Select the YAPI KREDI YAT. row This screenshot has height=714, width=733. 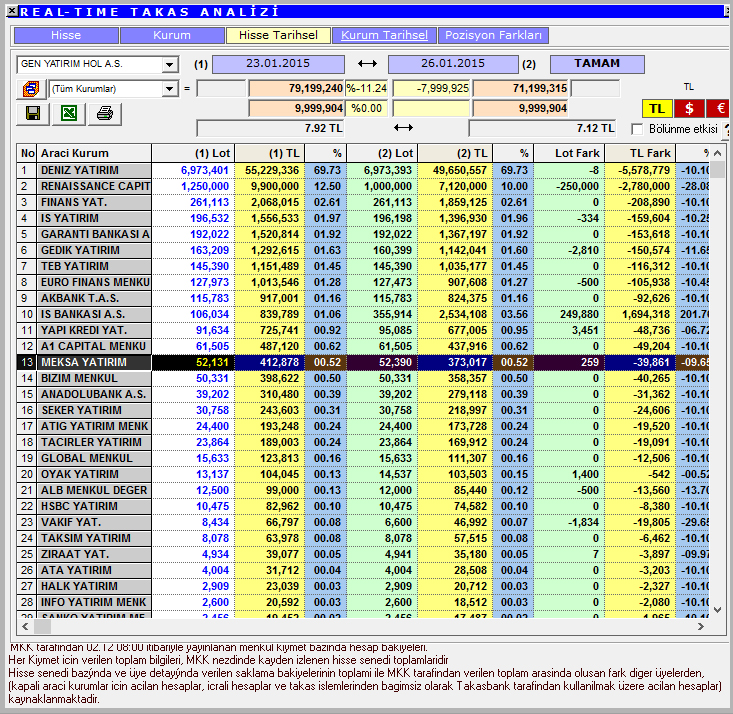pyautogui.click(x=363, y=330)
